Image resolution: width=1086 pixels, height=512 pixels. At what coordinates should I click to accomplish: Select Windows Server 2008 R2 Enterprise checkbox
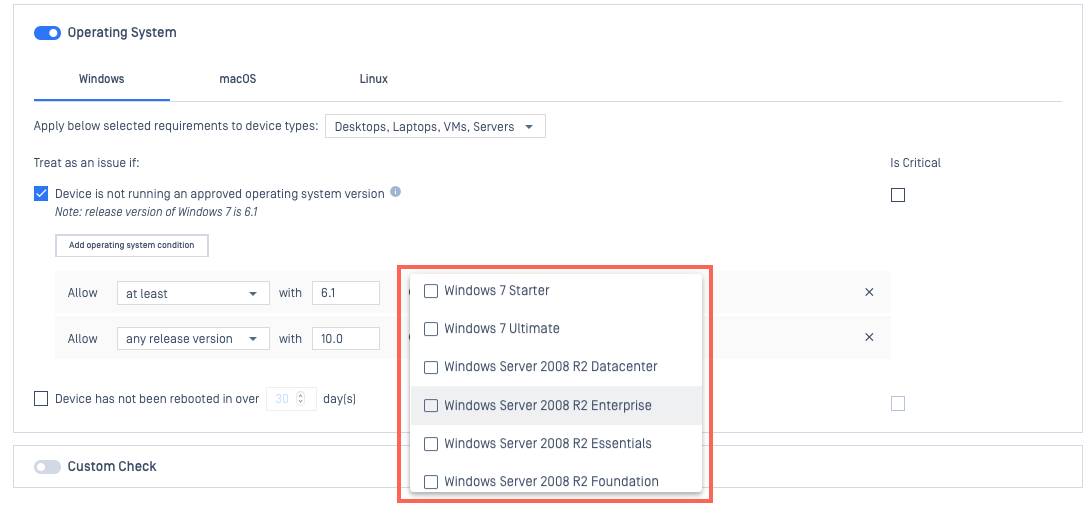tap(431, 405)
